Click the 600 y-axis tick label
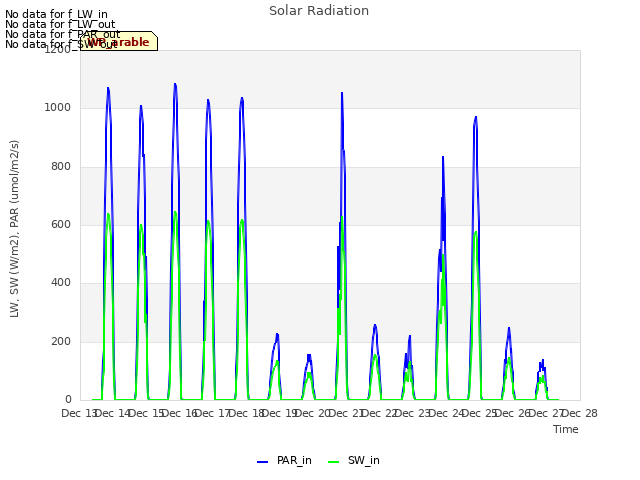This screenshot has height=480, width=640. 61,224
